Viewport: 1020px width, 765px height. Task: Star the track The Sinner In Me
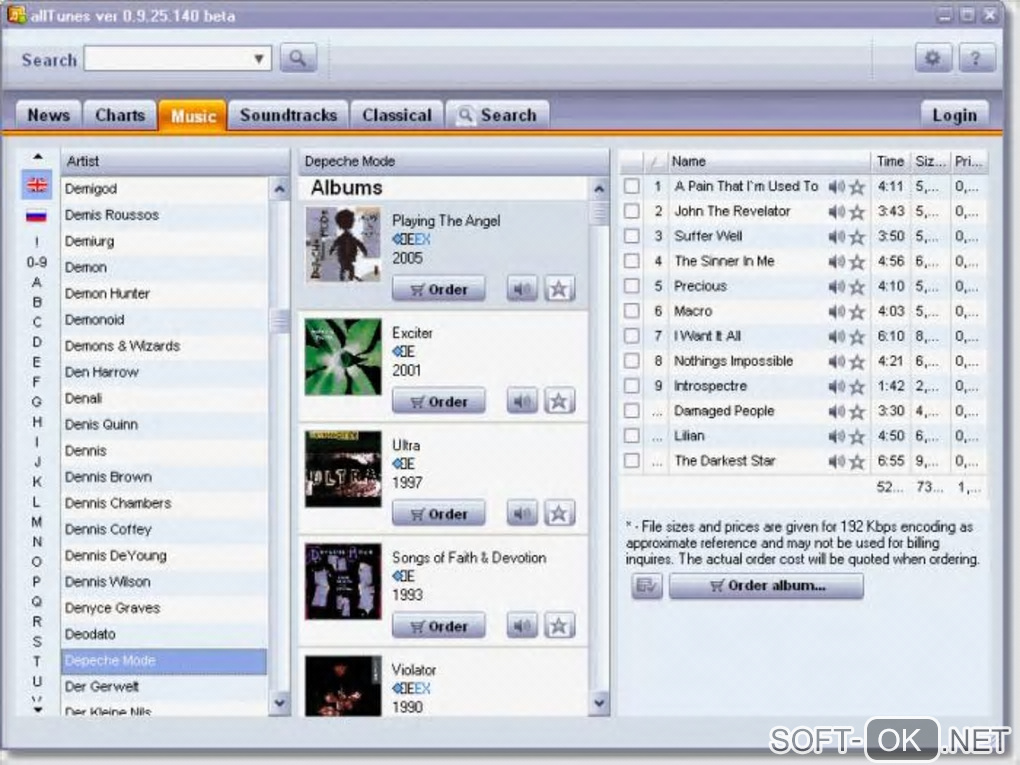tap(857, 262)
